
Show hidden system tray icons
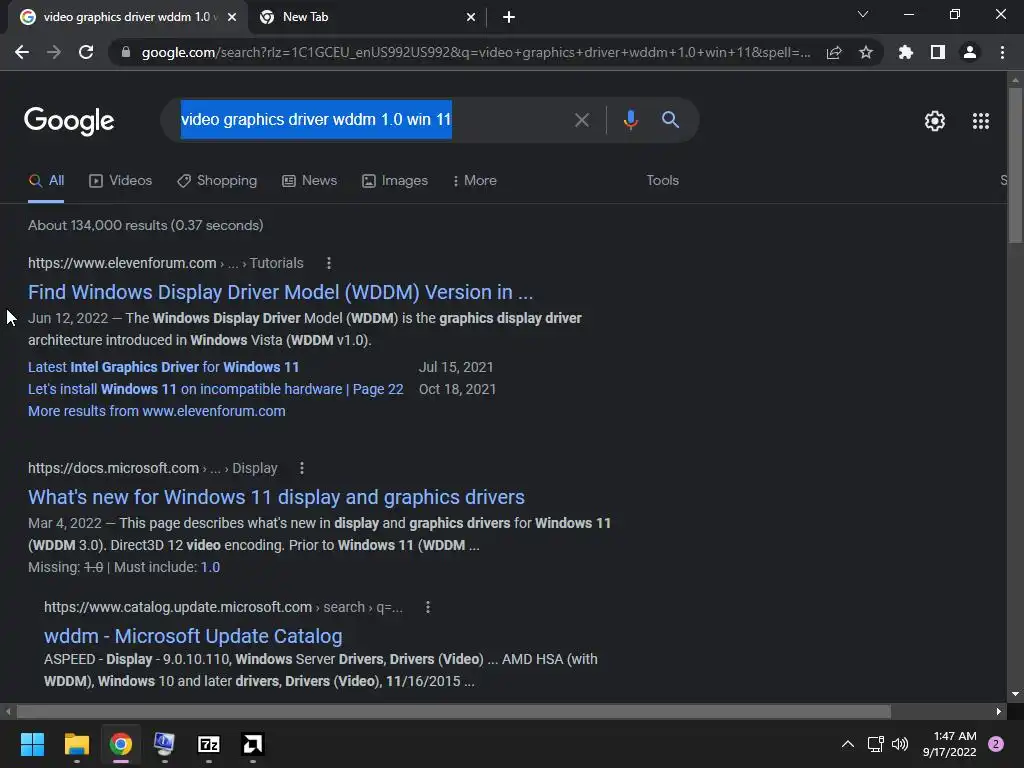pos(848,744)
